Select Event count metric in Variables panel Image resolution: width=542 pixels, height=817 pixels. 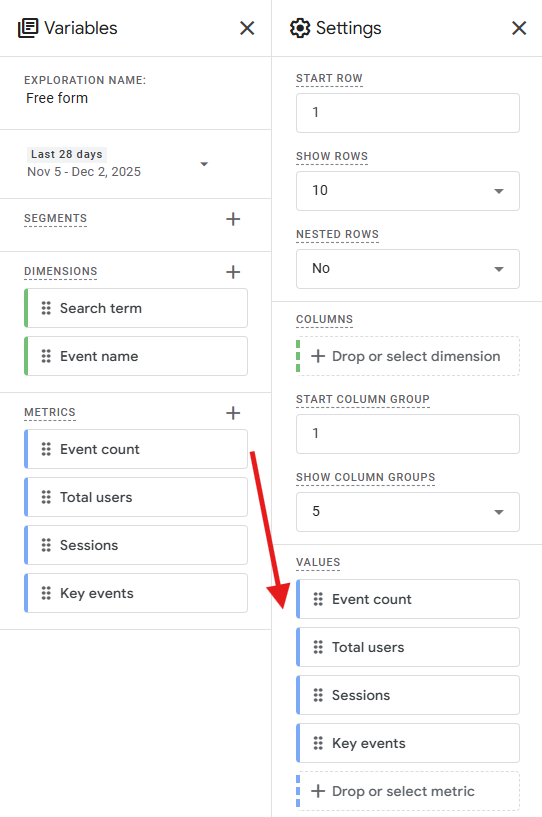[x=136, y=449]
